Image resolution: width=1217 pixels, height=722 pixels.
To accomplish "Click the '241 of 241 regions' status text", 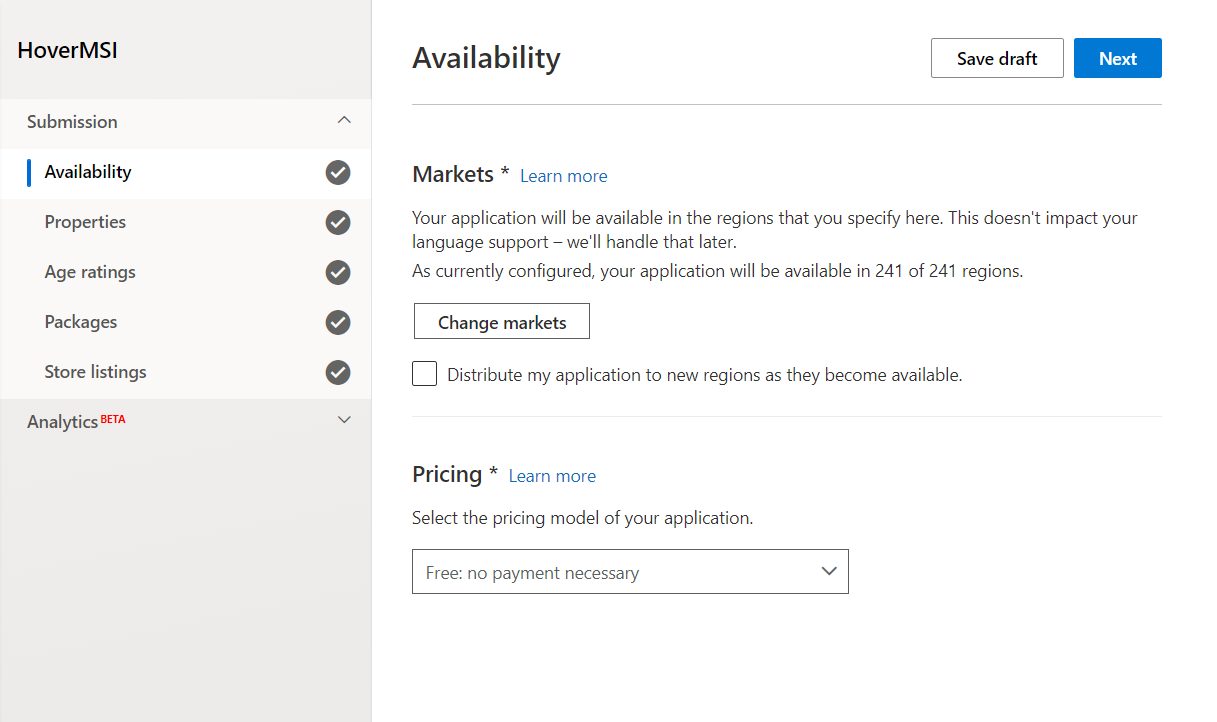I will [947, 271].
